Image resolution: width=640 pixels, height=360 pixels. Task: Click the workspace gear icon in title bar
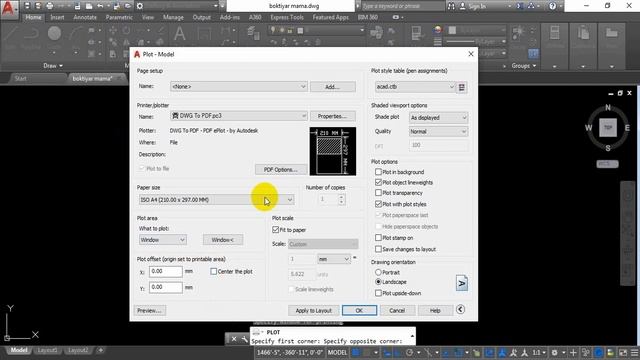(140, 6)
